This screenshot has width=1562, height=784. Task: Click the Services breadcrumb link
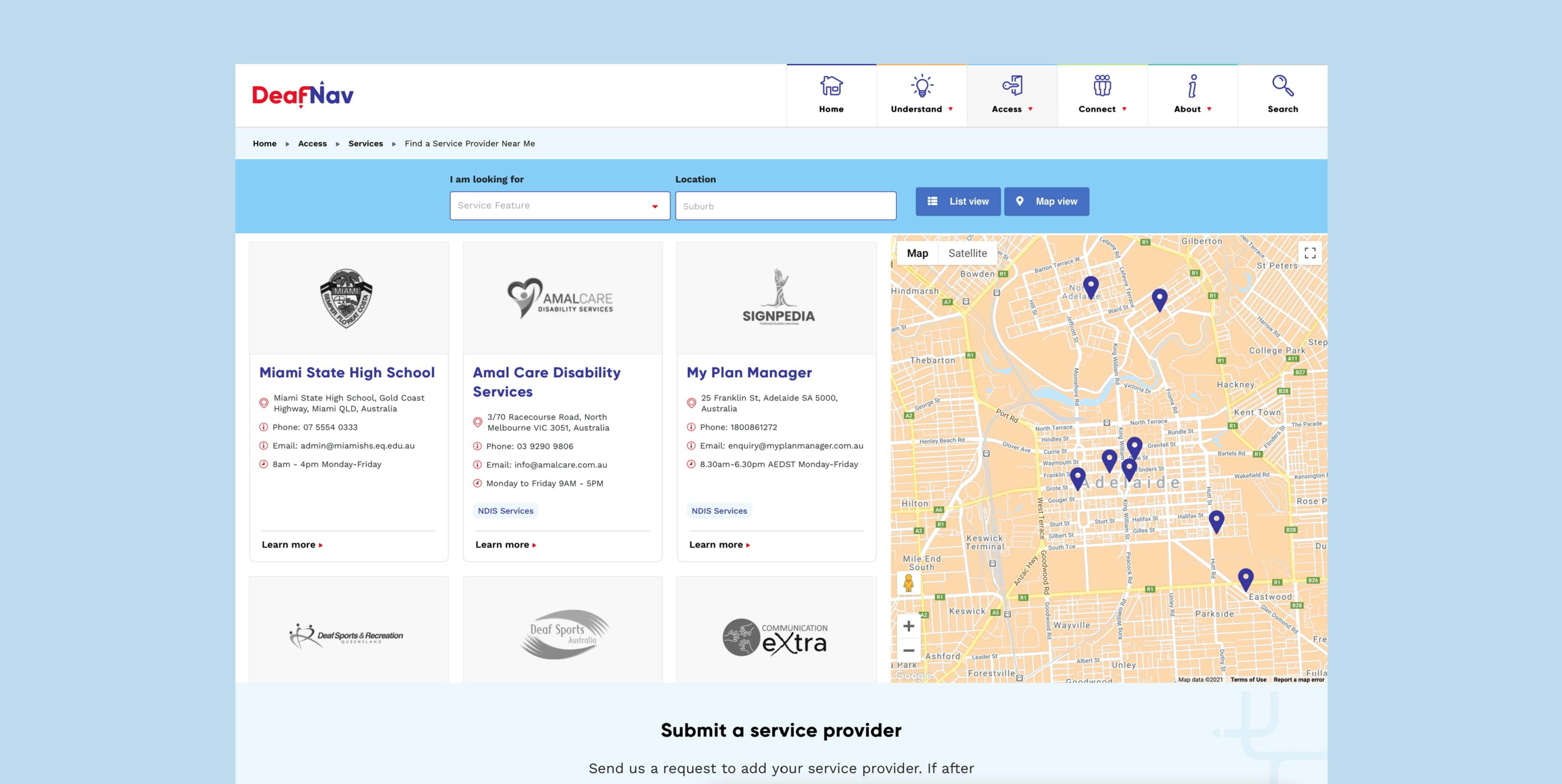365,144
